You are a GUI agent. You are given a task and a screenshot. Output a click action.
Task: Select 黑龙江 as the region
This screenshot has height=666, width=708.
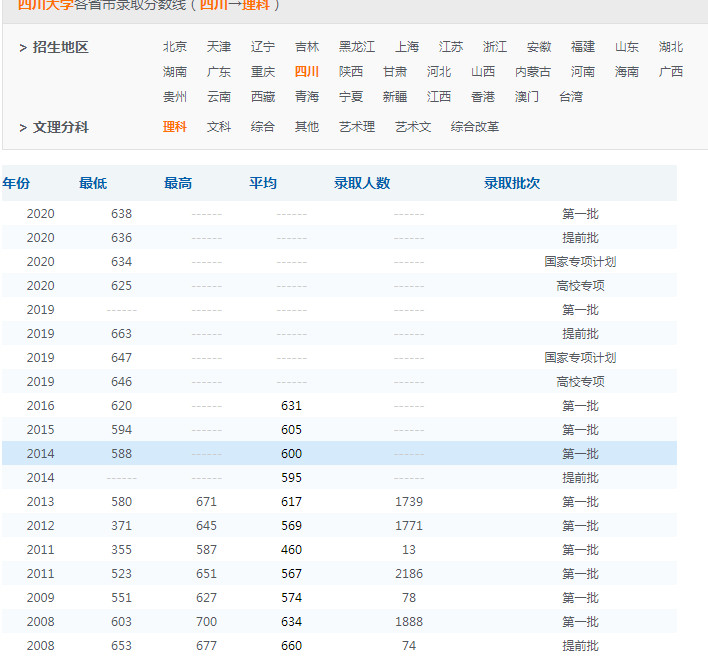357,47
